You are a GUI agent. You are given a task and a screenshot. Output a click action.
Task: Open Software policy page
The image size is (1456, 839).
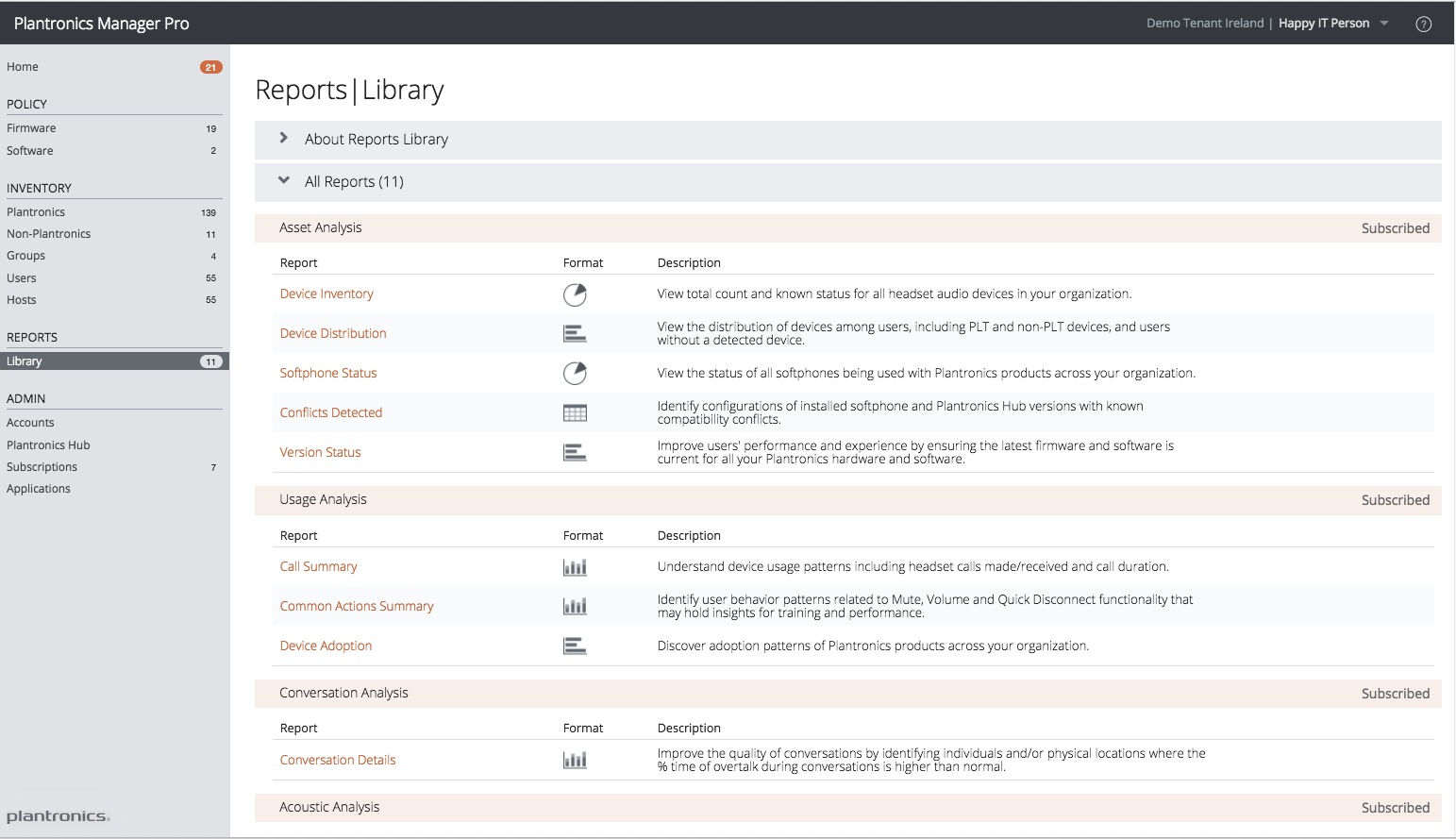click(30, 151)
